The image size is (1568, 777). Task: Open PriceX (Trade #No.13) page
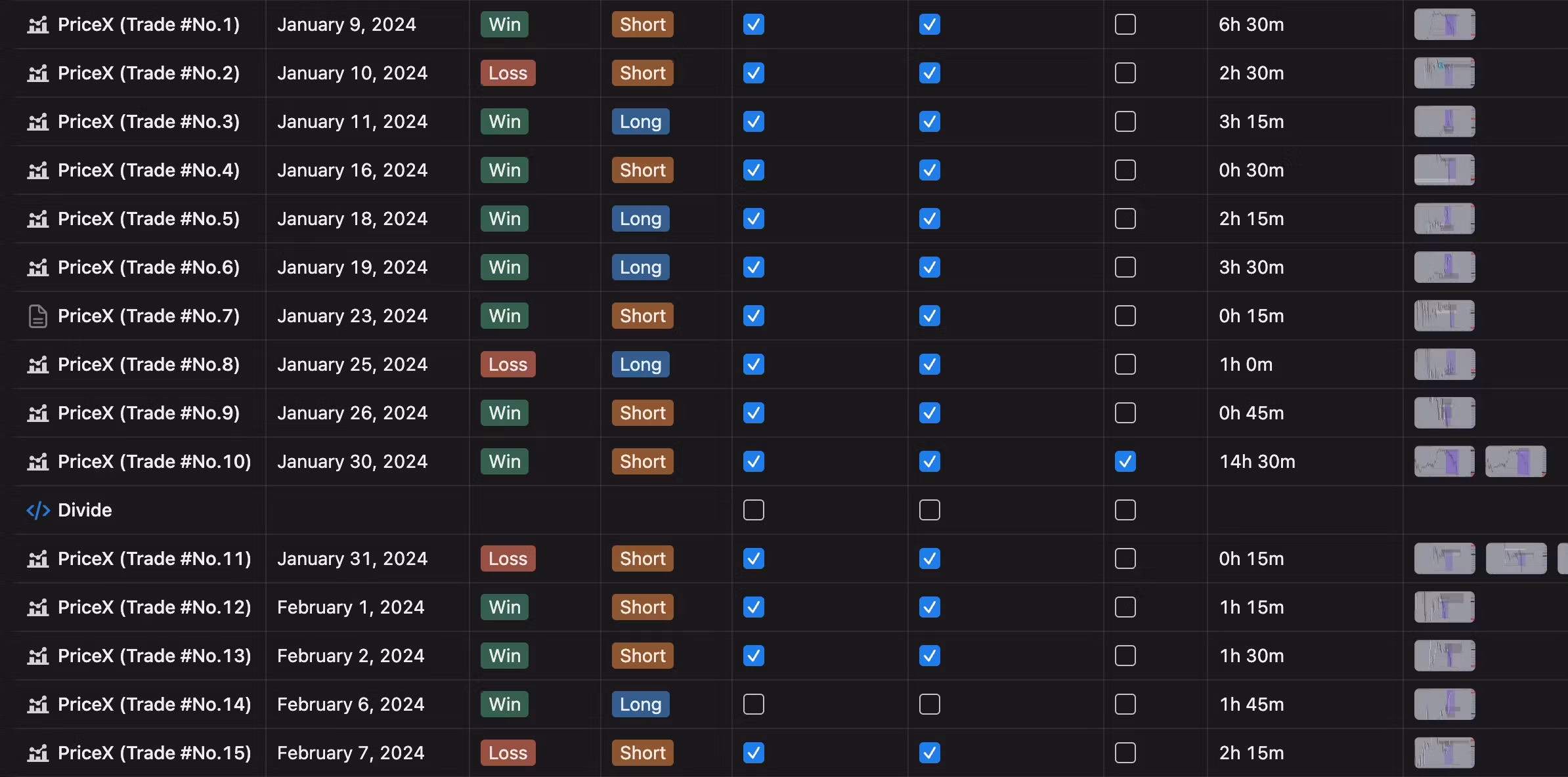[x=154, y=656]
